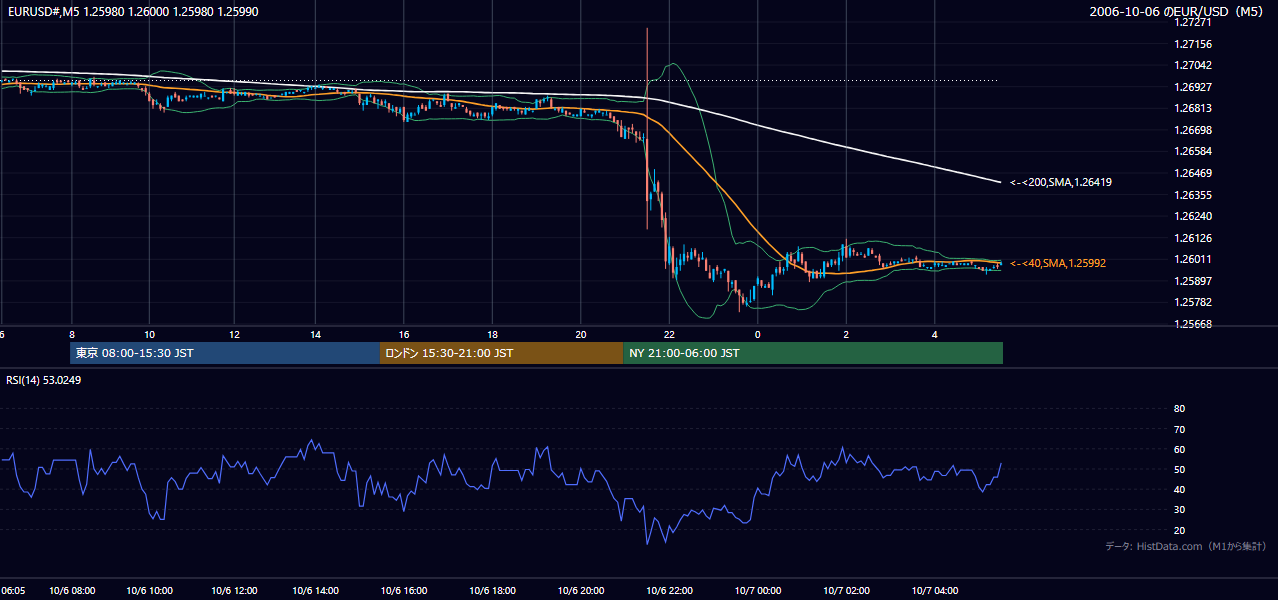Click price axis label 1.26240
The image size is (1278, 600).
(1194, 216)
